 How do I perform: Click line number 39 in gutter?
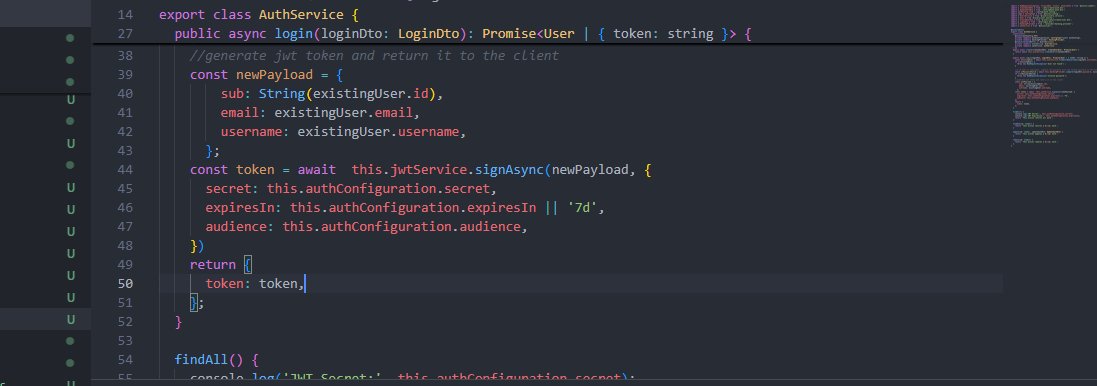pyautogui.click(x=125, y=74)
